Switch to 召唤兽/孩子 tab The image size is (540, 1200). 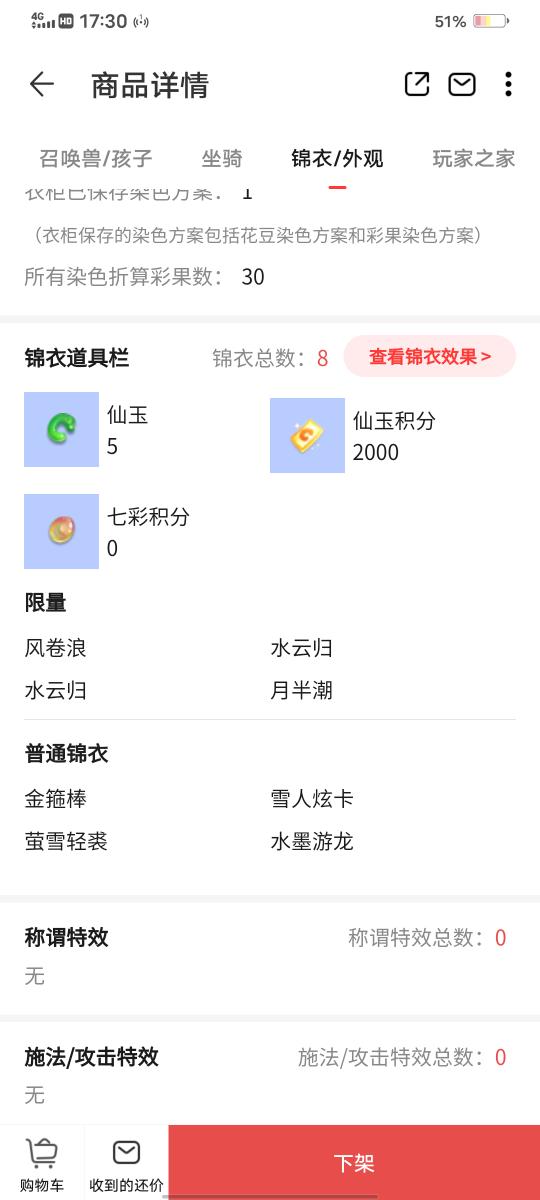click(96, 158)
